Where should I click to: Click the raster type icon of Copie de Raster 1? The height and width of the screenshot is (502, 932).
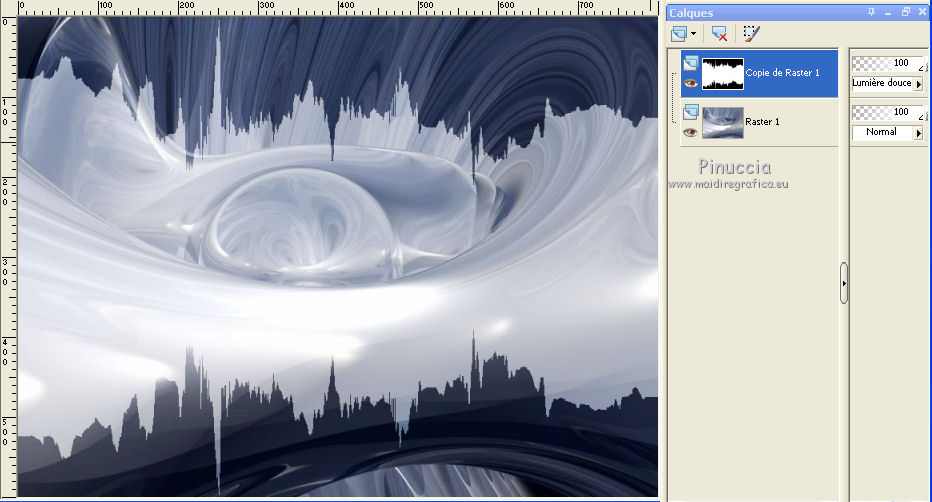691,62
